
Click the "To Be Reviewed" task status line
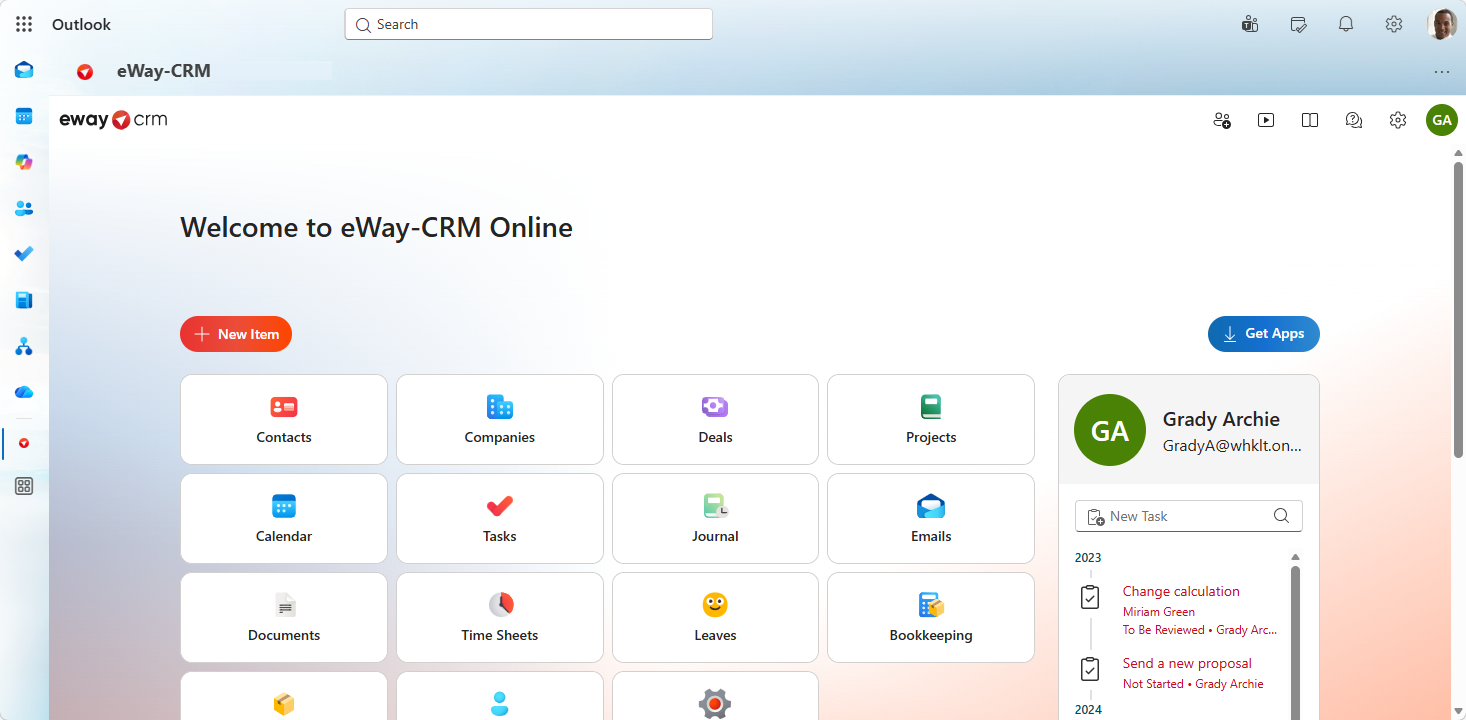pyautogui.click(x=1200, y=630)
